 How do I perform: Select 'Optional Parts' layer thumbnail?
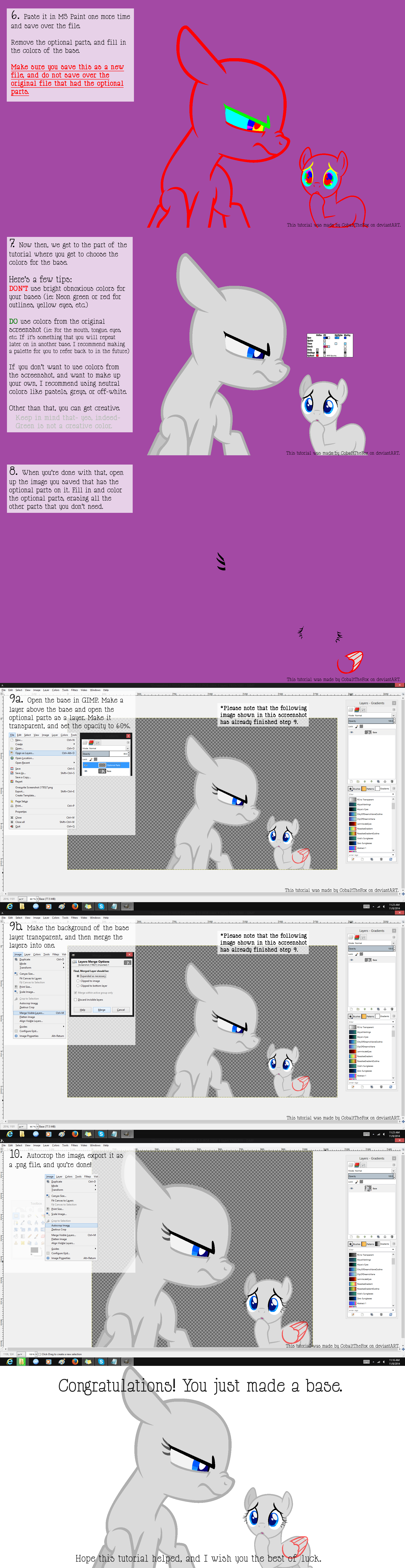[102, 765]
